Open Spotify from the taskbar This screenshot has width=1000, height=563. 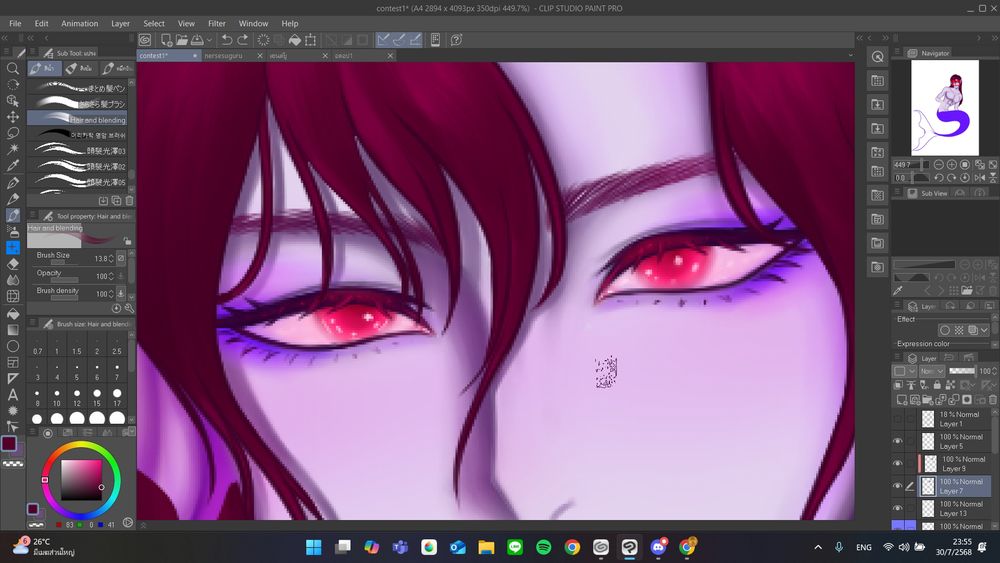tap(543, 547)
